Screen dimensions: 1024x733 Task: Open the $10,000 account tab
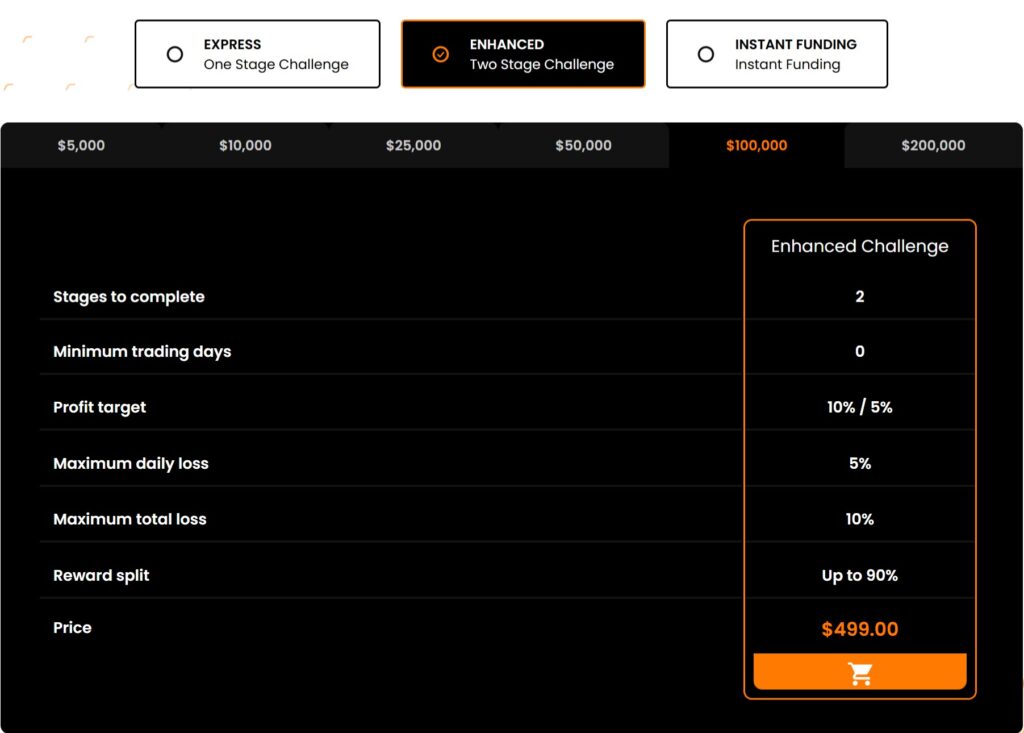(x=245, y=146)
